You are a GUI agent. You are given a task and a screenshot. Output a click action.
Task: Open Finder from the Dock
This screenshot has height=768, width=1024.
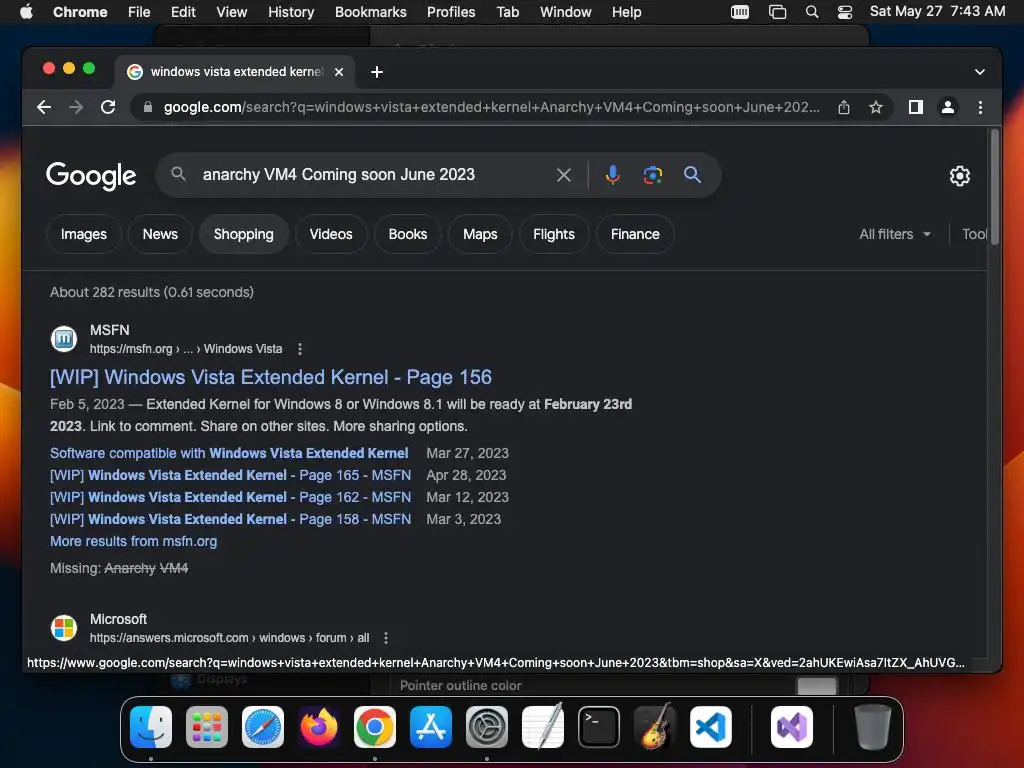click(151, 726)
